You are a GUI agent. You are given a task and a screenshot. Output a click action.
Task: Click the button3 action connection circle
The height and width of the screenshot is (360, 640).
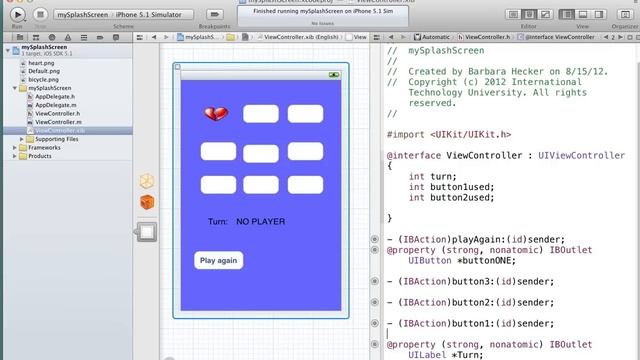click(375, 281)
